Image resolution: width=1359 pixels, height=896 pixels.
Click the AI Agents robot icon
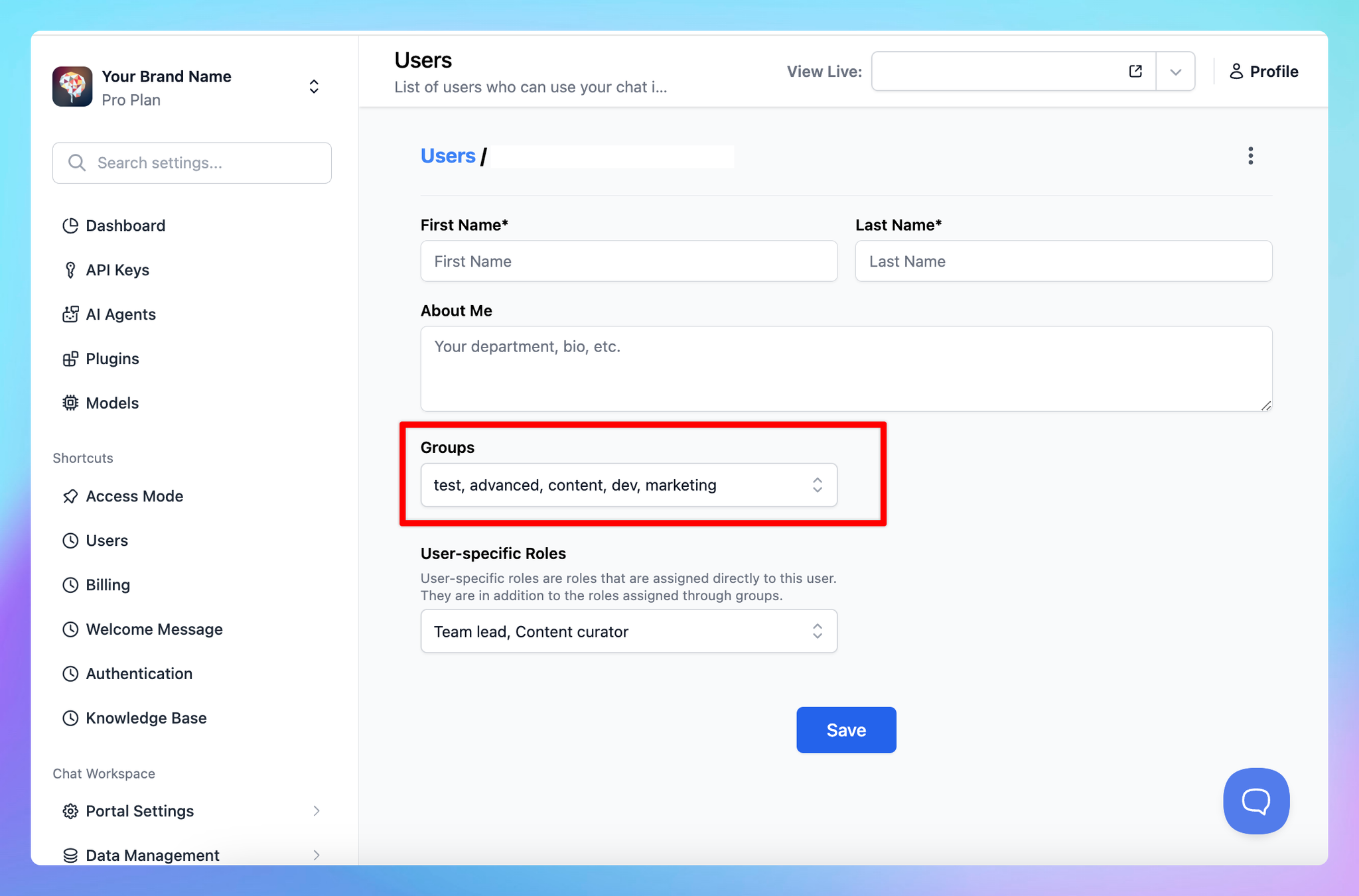(70, 314)
